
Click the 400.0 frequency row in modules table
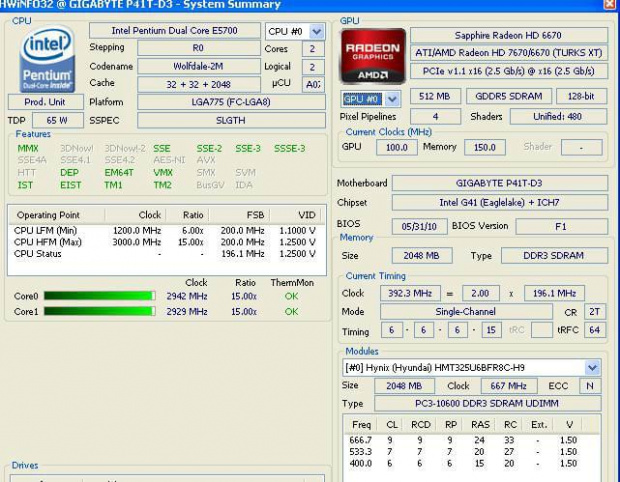[x=472, y=463]
